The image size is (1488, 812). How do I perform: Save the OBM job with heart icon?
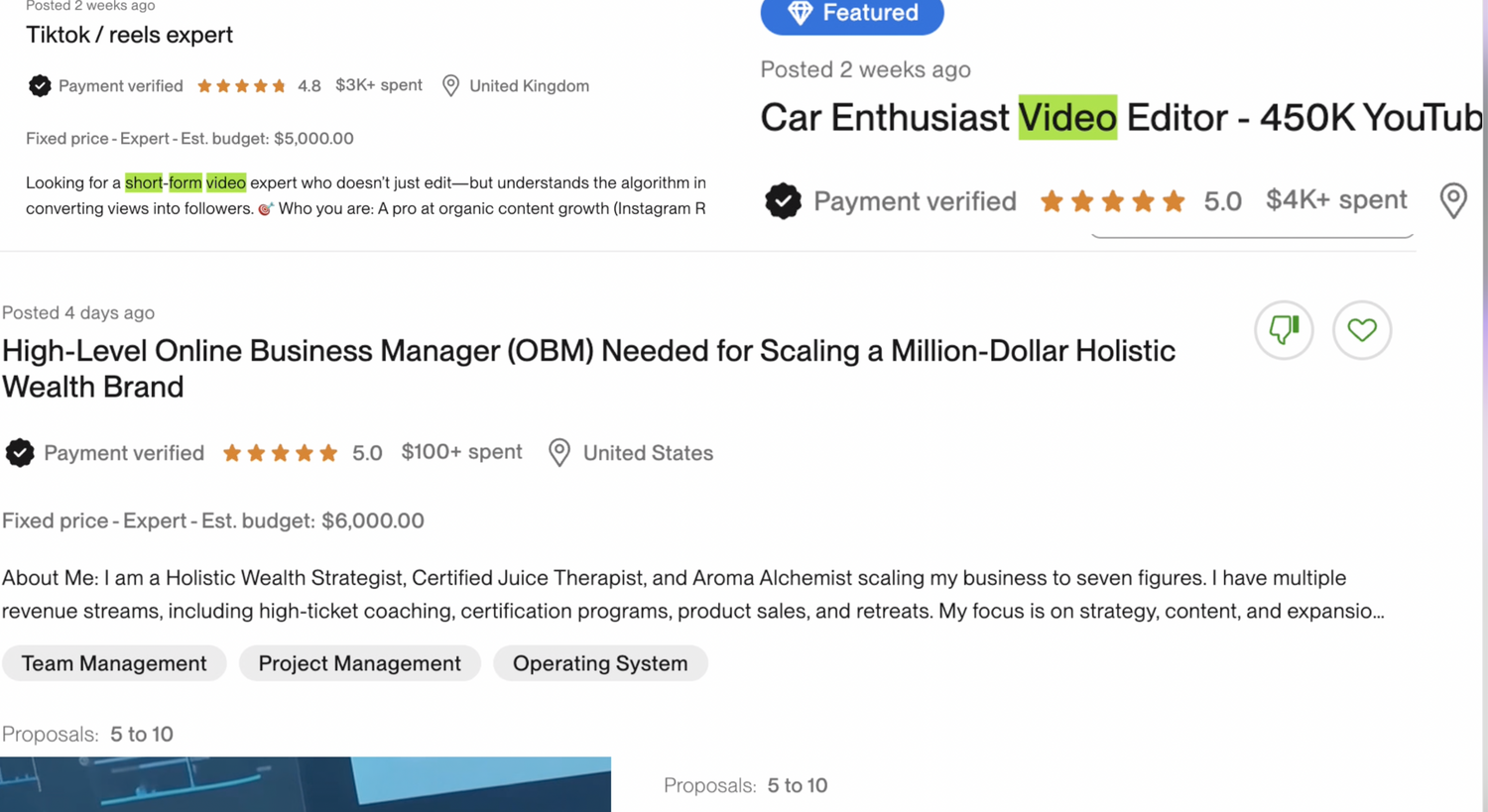tap(1361, 329)
